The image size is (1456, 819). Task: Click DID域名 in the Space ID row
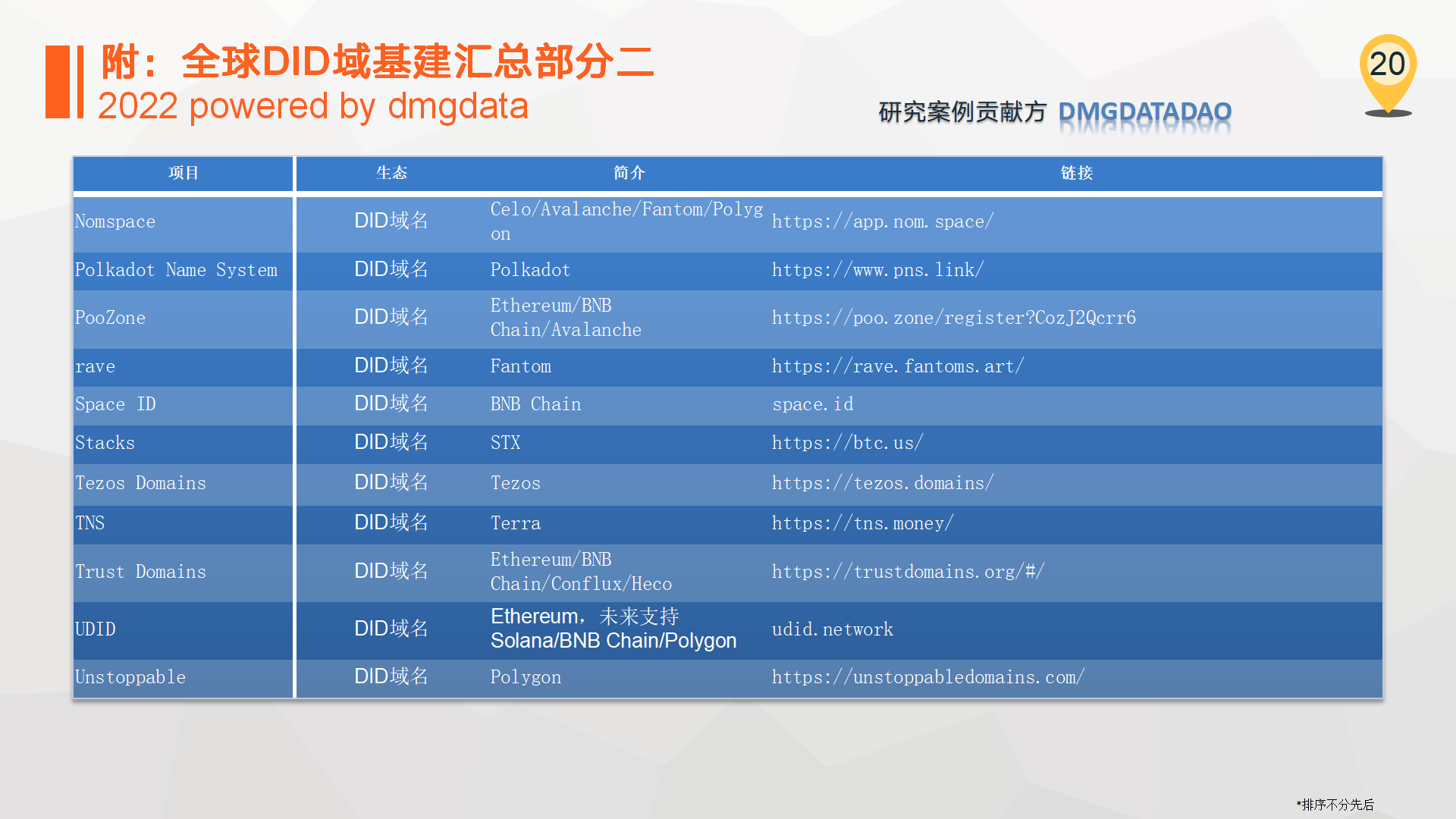(x=391, y=403)
